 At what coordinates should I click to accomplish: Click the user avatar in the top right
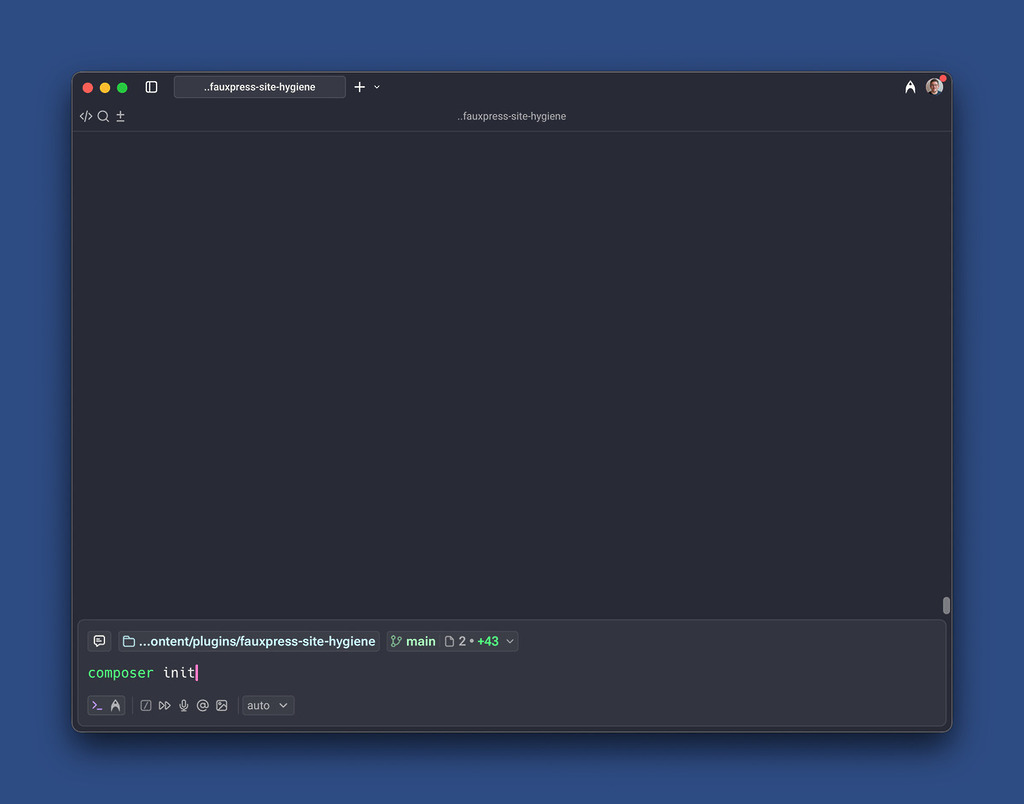click(934, 87)
